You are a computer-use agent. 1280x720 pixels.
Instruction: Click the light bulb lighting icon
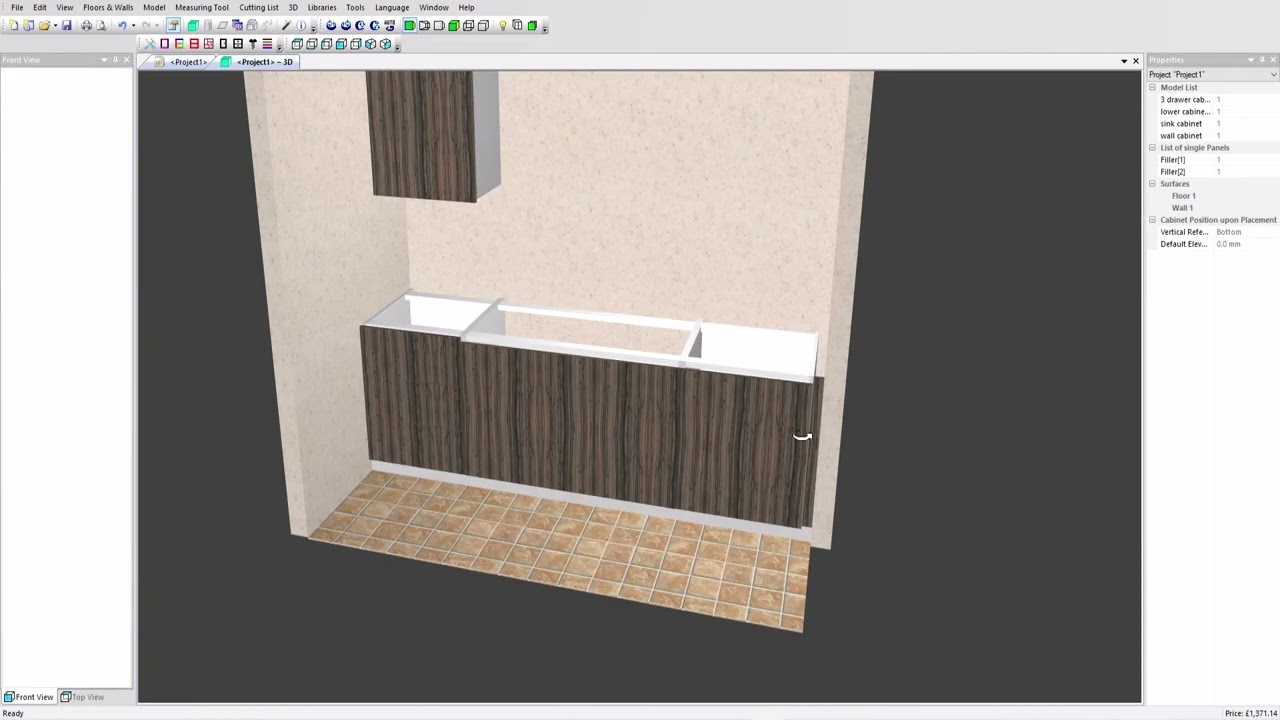pyautogui.click(x=503, y=25)
